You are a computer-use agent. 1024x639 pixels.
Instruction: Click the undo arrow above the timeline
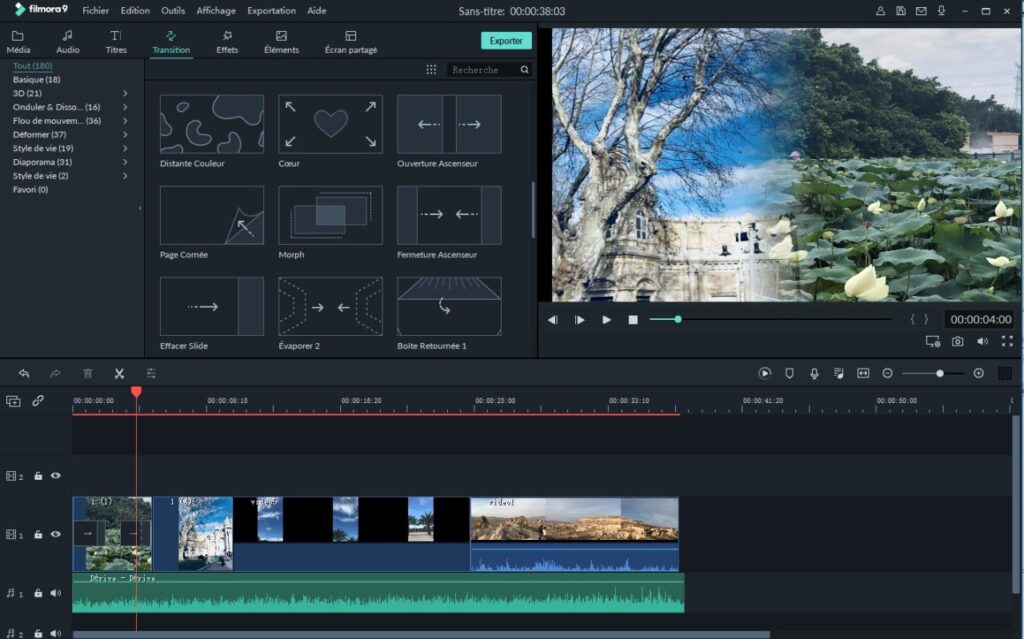pos(24,374)
